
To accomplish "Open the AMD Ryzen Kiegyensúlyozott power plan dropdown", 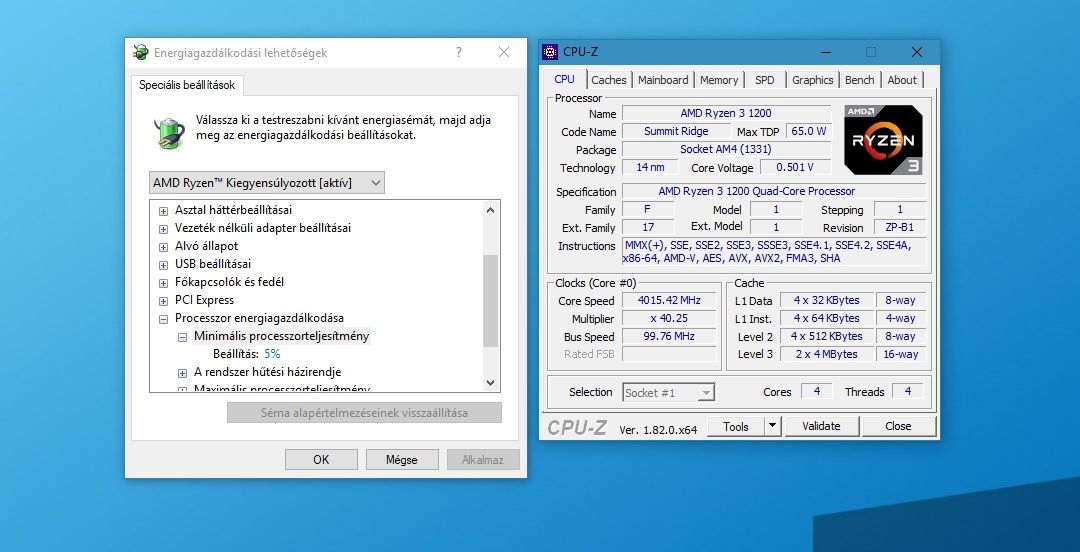I will coord(267,183).
